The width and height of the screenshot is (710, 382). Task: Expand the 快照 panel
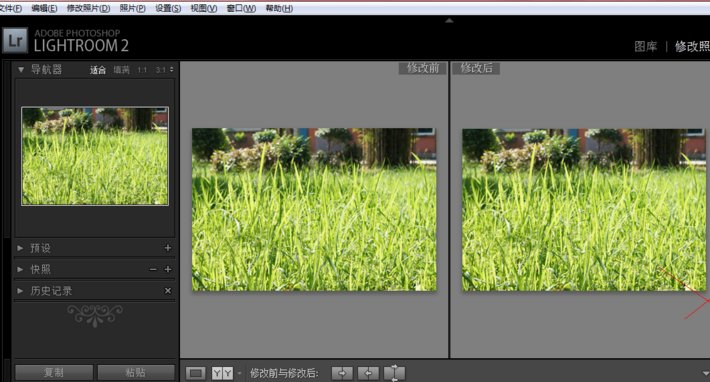click(x=20, y=269)
